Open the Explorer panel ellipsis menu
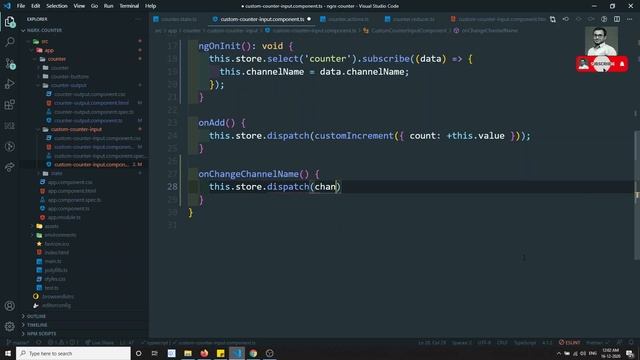640x360 pixels. tap(138, 19)
